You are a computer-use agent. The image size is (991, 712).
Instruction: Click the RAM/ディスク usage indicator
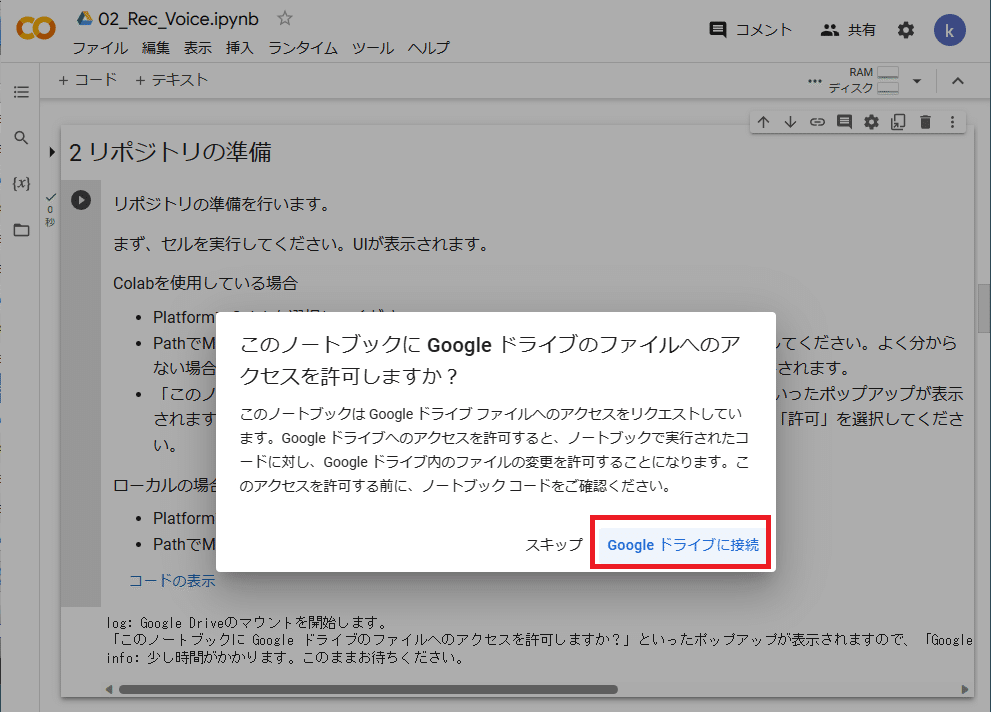(864, 80)
